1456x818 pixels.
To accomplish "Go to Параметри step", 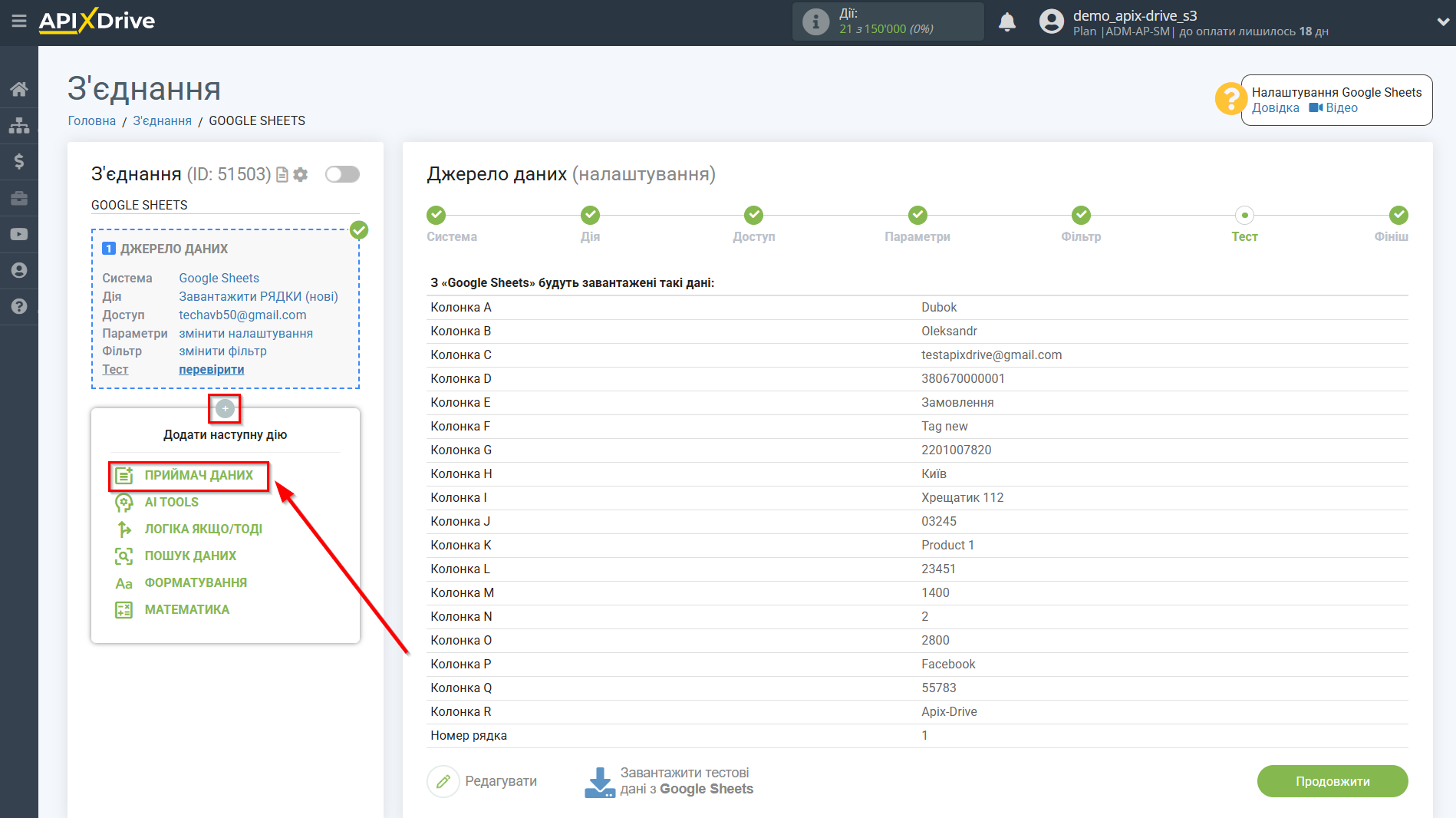I will [917, 215].
